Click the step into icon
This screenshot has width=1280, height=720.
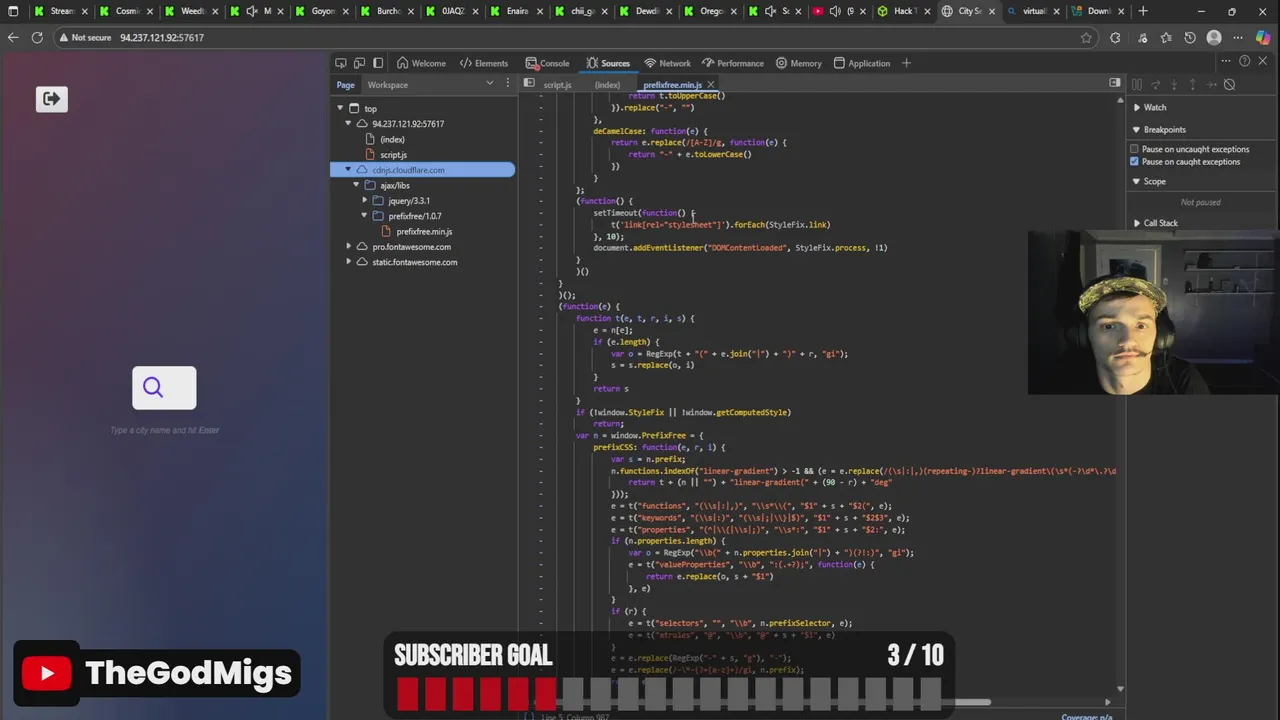[x=1174, y=84]
